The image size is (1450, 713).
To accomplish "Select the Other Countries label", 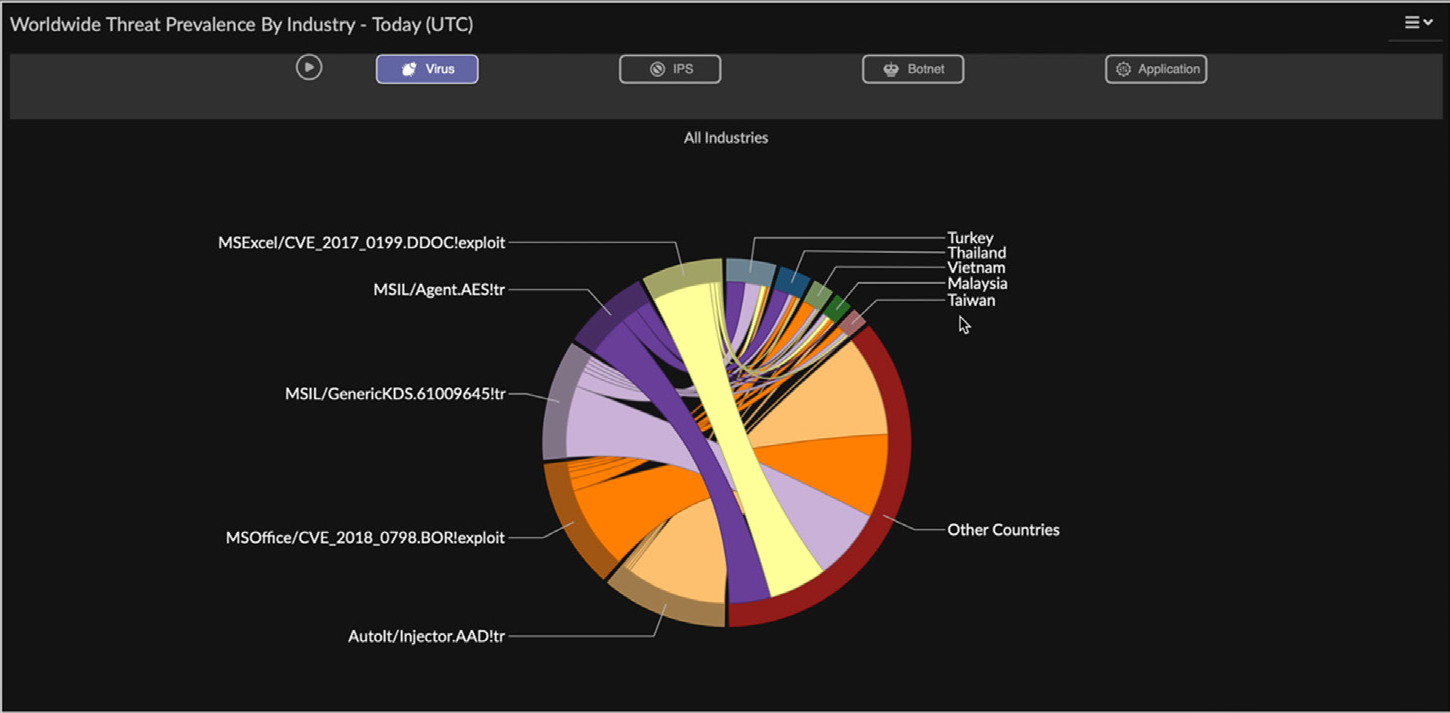I will (x=1003, y=529).
